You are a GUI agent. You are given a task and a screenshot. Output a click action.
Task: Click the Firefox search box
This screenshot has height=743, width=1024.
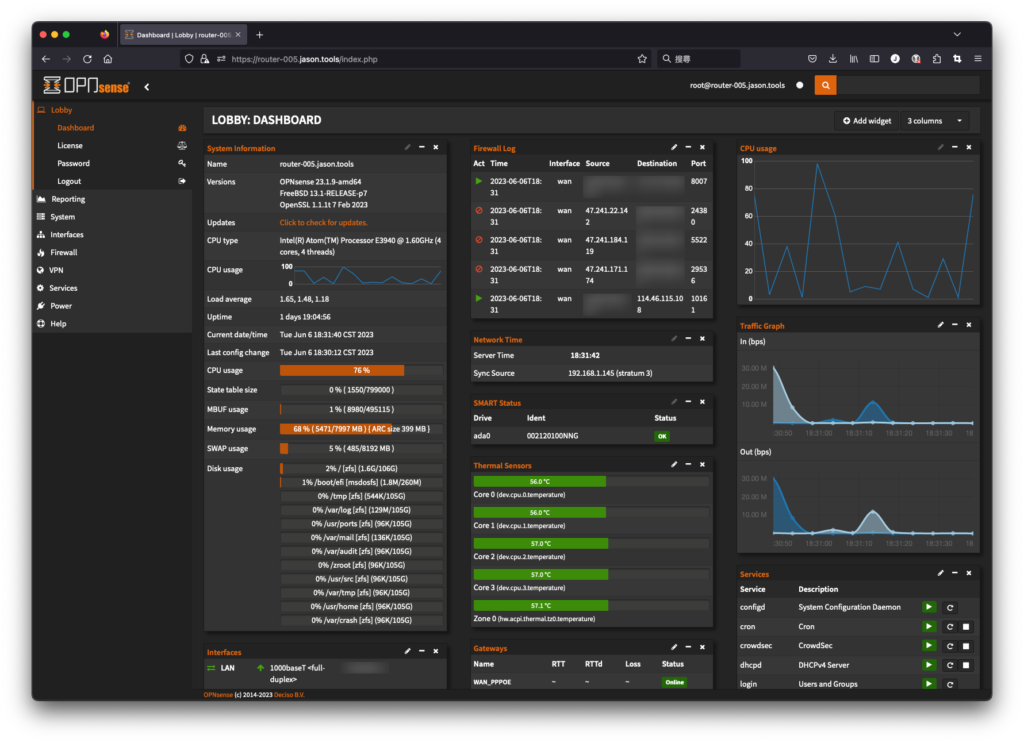tap(699, 59)
